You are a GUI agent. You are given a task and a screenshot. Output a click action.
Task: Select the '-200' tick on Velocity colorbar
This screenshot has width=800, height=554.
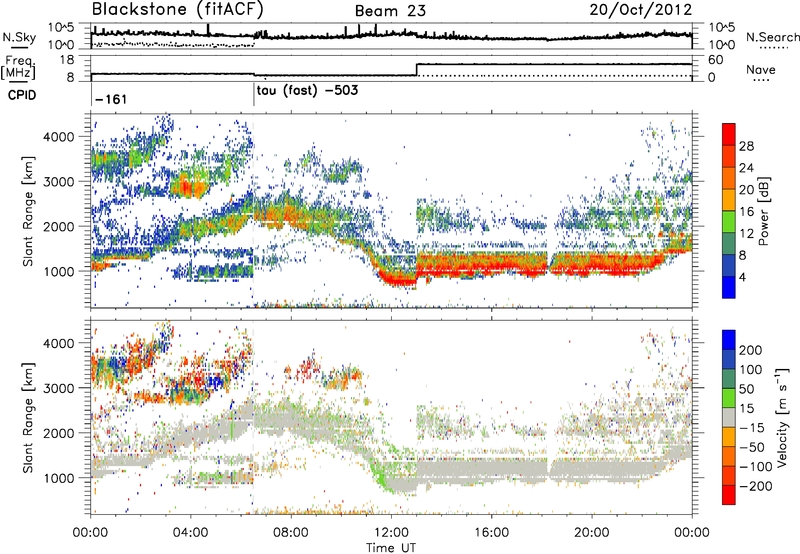point(755,486)
